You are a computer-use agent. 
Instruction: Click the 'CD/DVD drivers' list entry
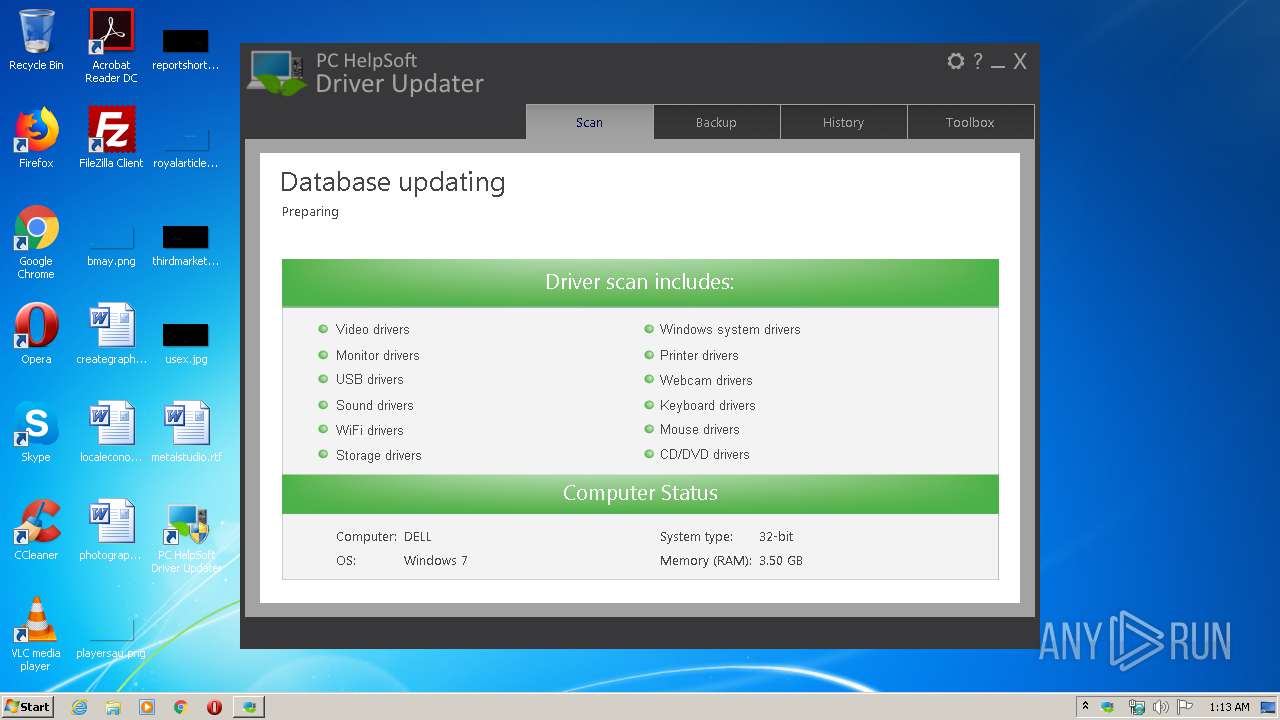705,454
